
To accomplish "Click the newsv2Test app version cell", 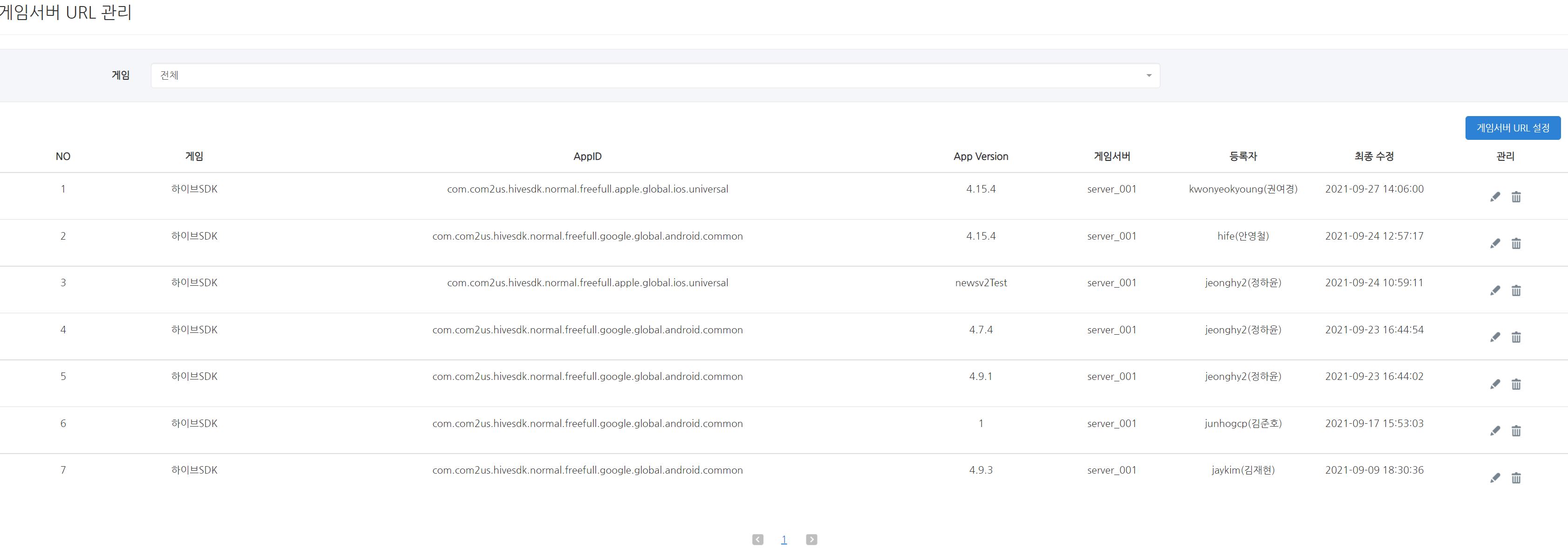I will [981, 282].
